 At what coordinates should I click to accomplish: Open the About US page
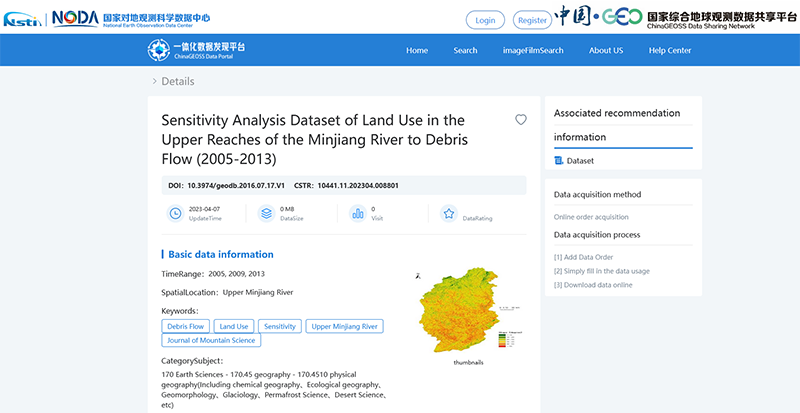pos(606,51)
